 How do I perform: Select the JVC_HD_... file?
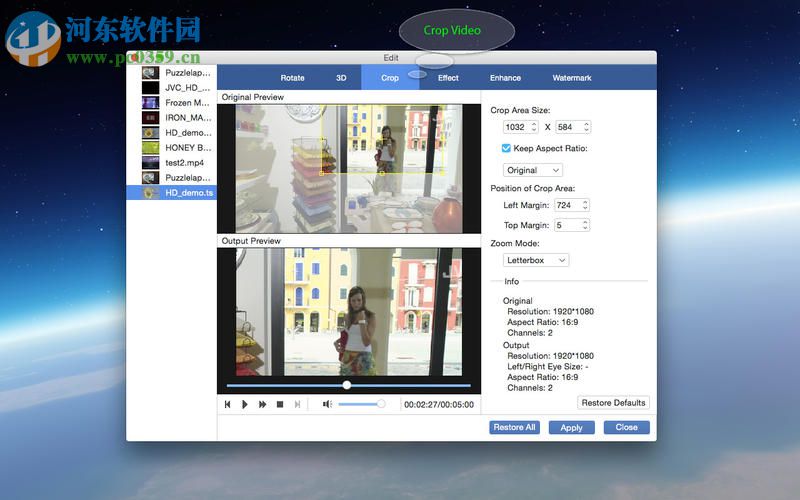[x=171, y=87]
